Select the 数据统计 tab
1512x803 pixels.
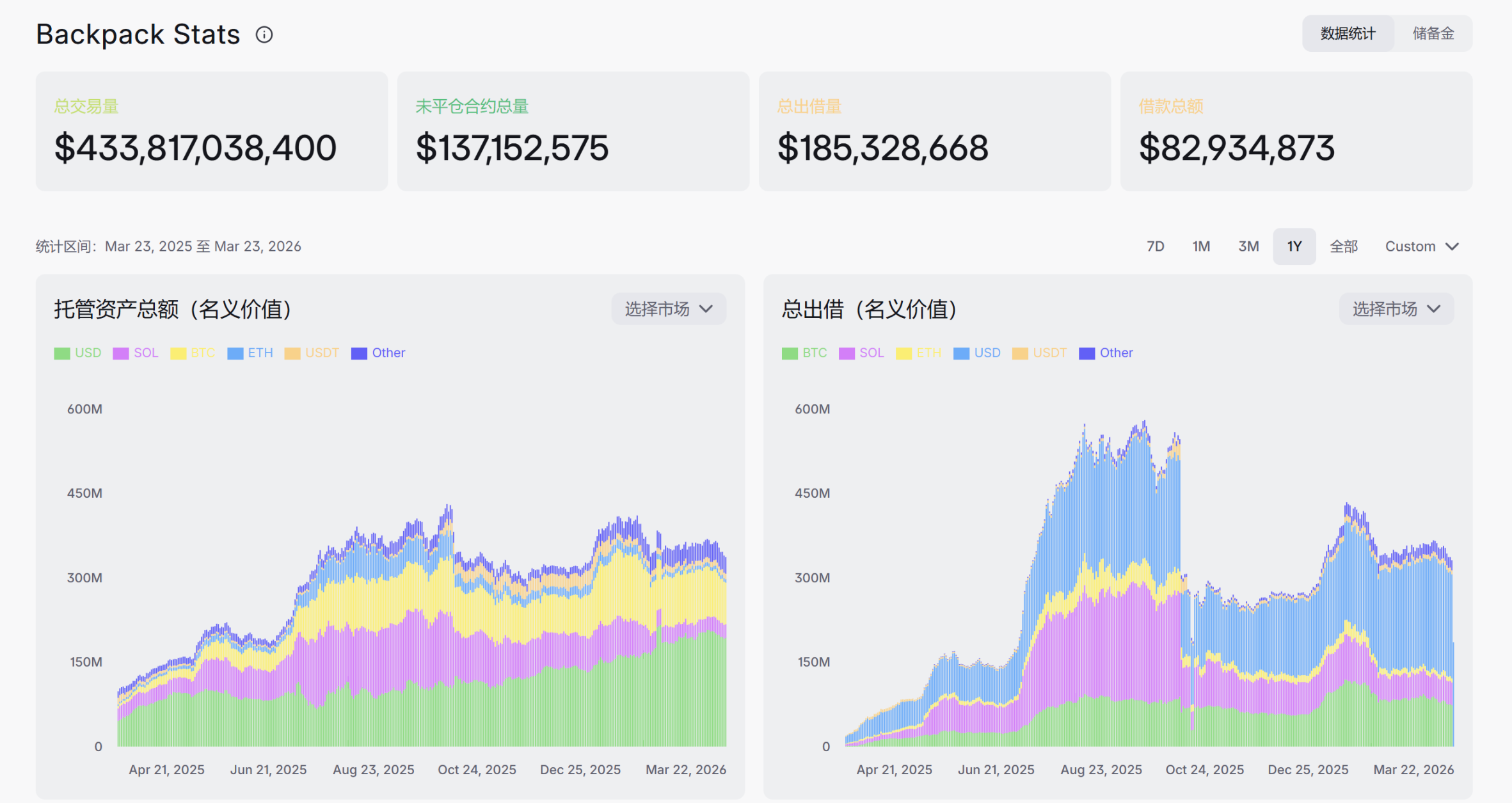(1348, 33)
